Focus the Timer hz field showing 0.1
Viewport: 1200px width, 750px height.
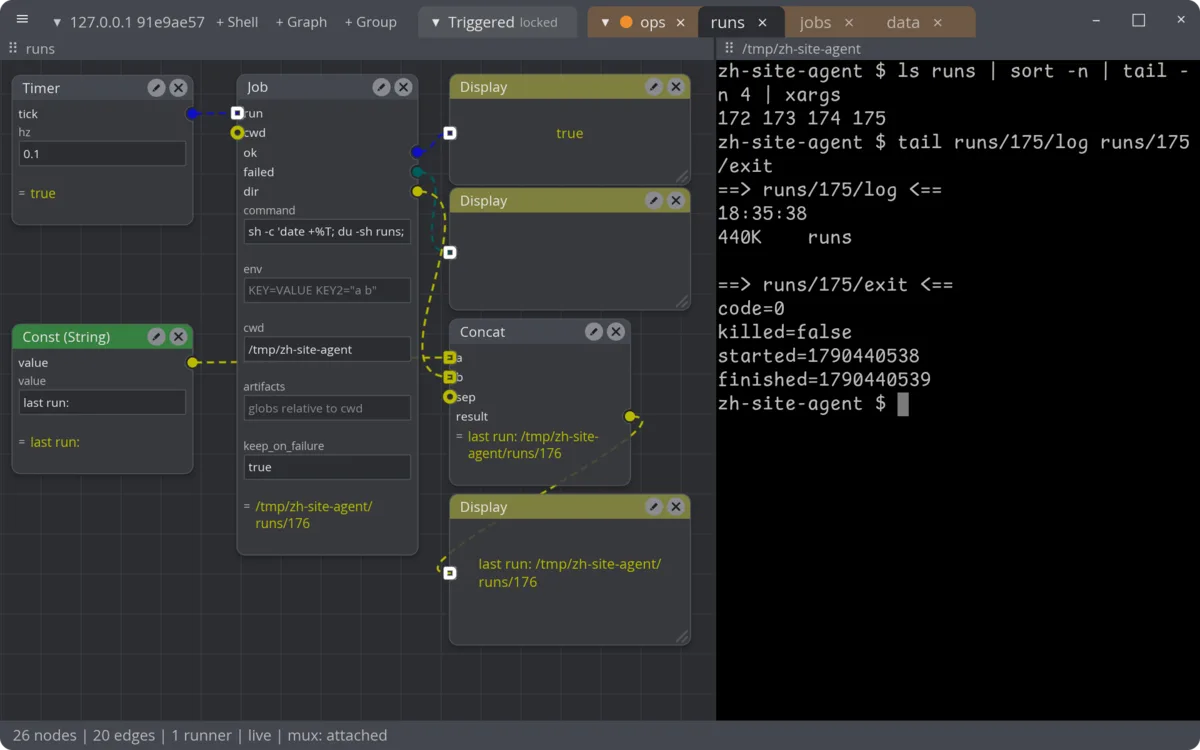coord(102,153)
